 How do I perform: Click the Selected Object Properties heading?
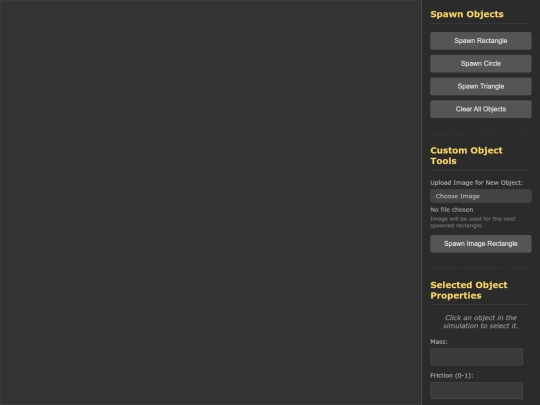469,290
